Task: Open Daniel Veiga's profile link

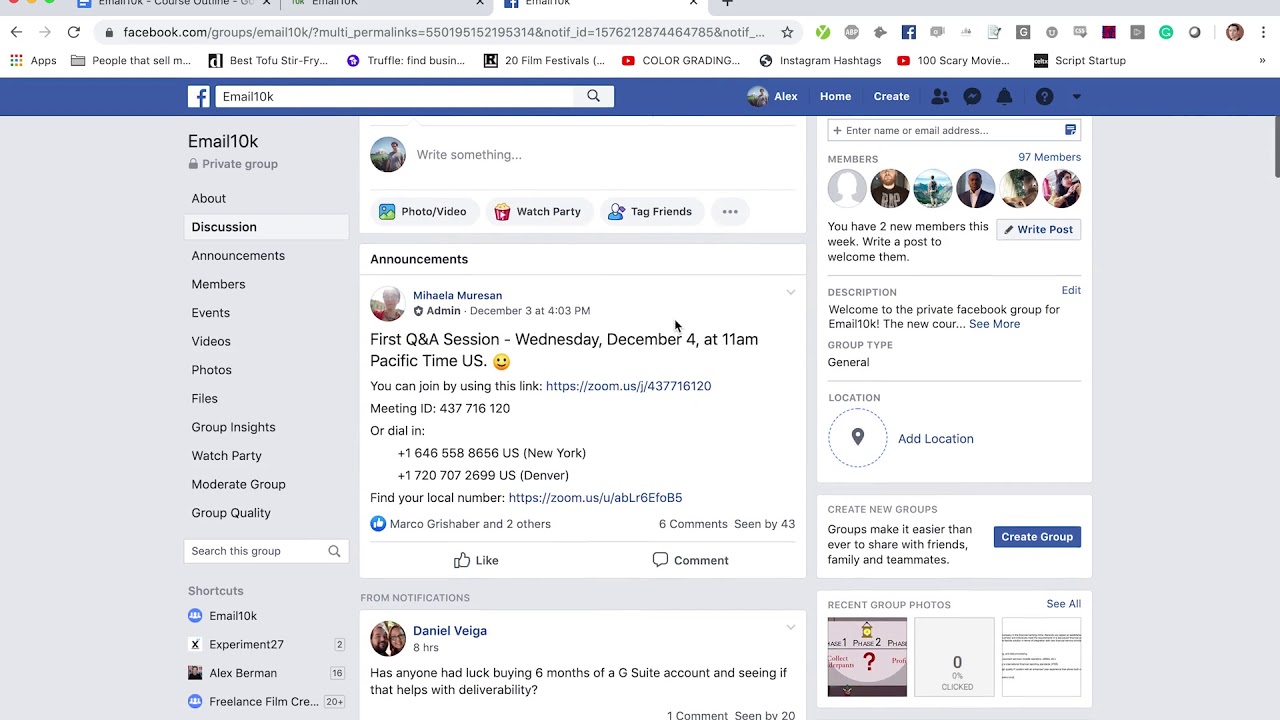Action: tap(450, 631)
